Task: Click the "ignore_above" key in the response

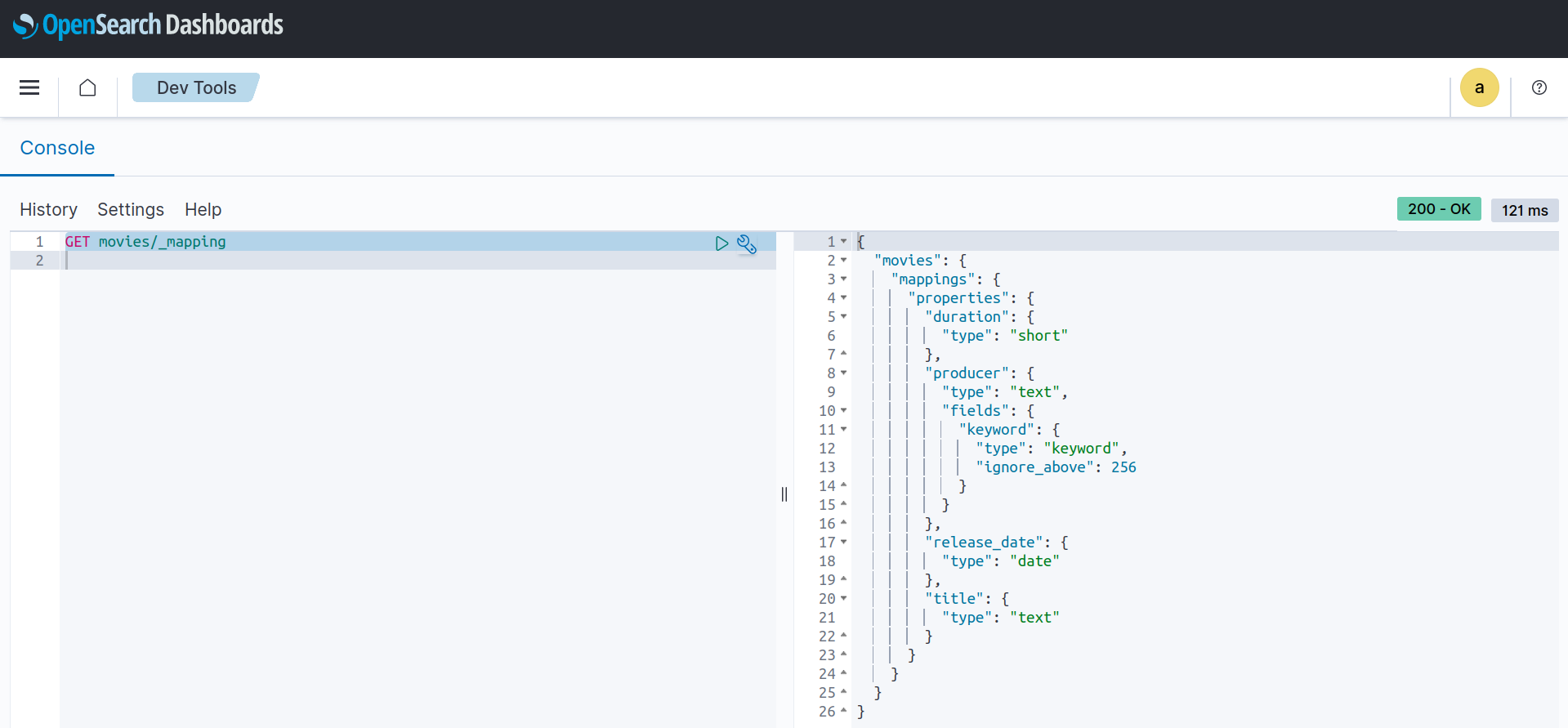Action: tap(1035, 467)
